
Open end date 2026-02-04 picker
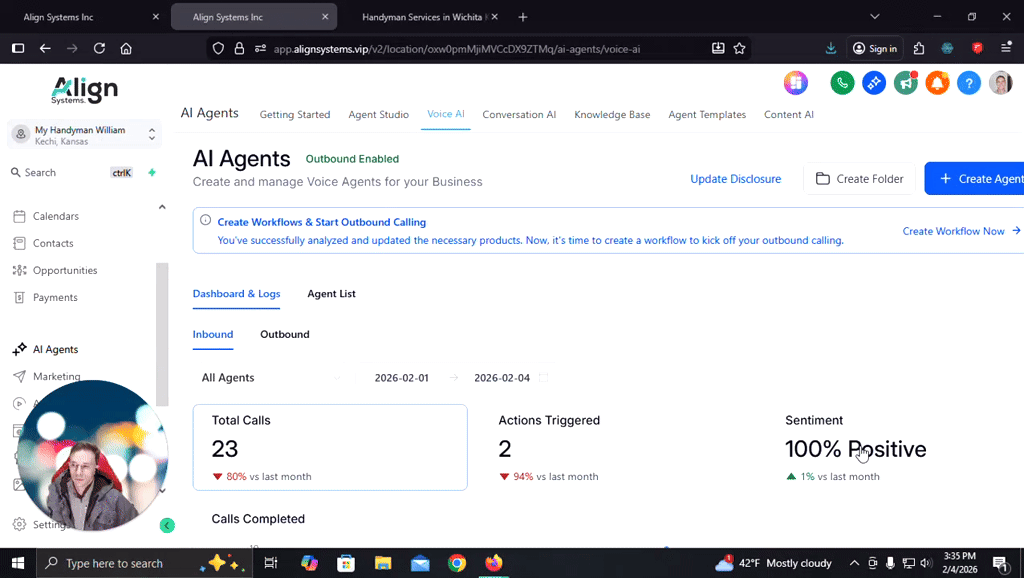[x=502, y=377]
